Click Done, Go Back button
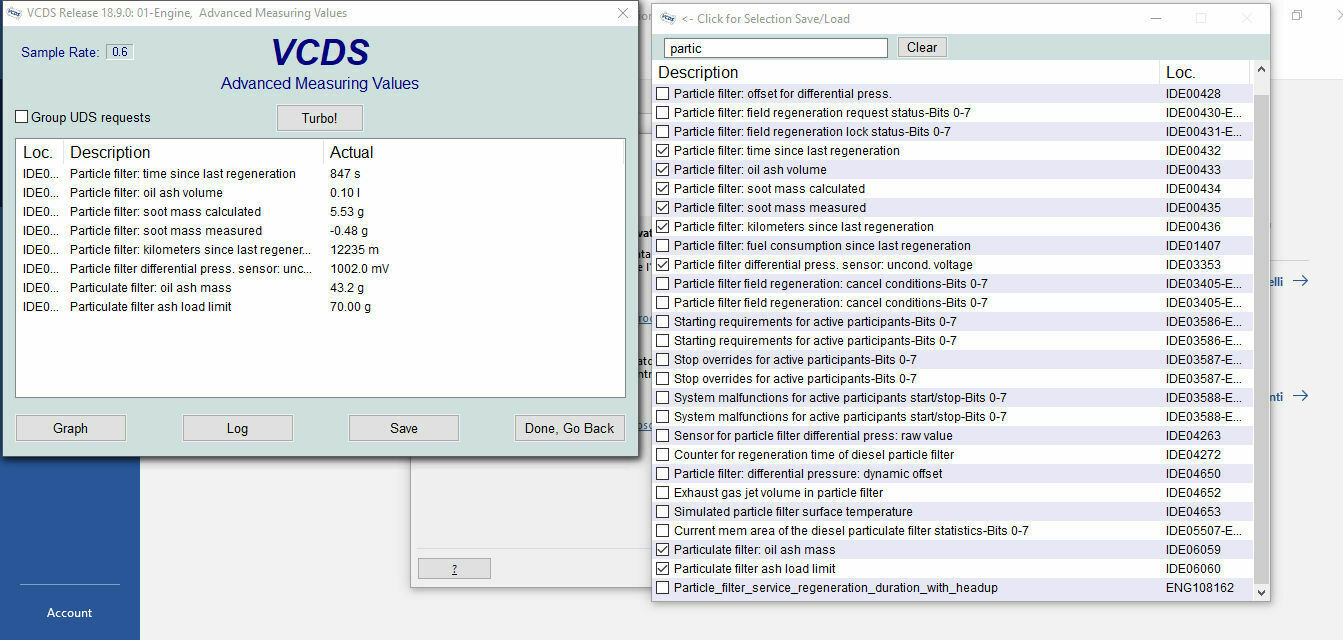The height and width of the screenshot is (640, 1343). pyautogui.click(x=569, y=428)
